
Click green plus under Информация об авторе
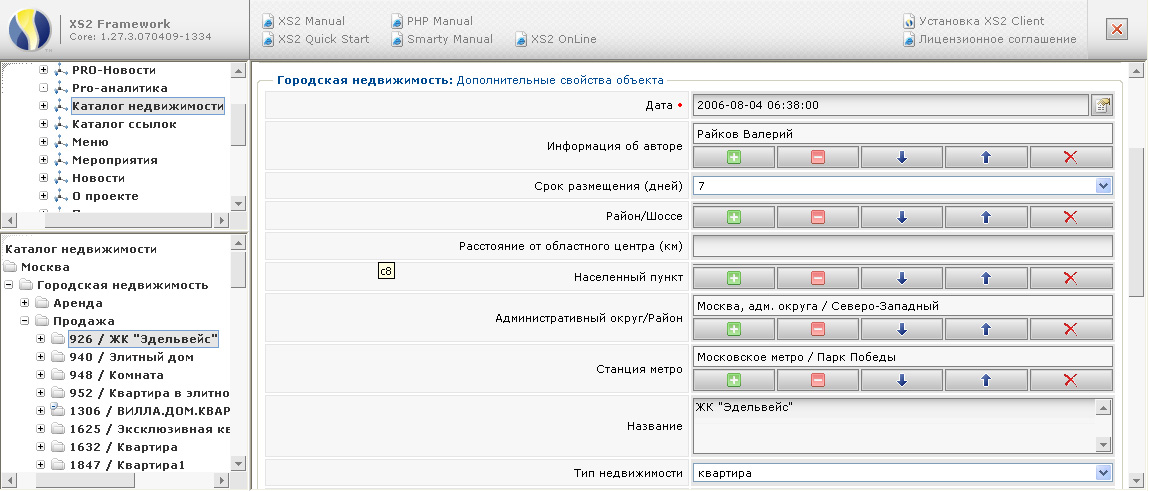733,157
